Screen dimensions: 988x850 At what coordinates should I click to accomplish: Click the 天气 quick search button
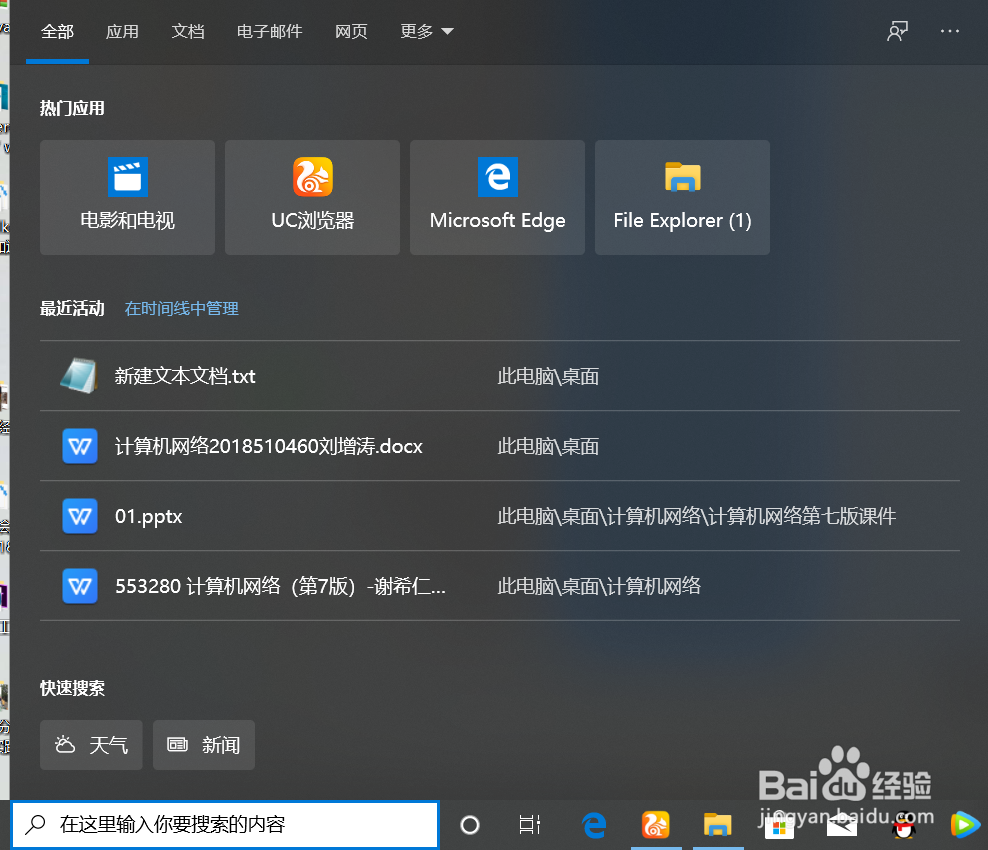(91, 745)
